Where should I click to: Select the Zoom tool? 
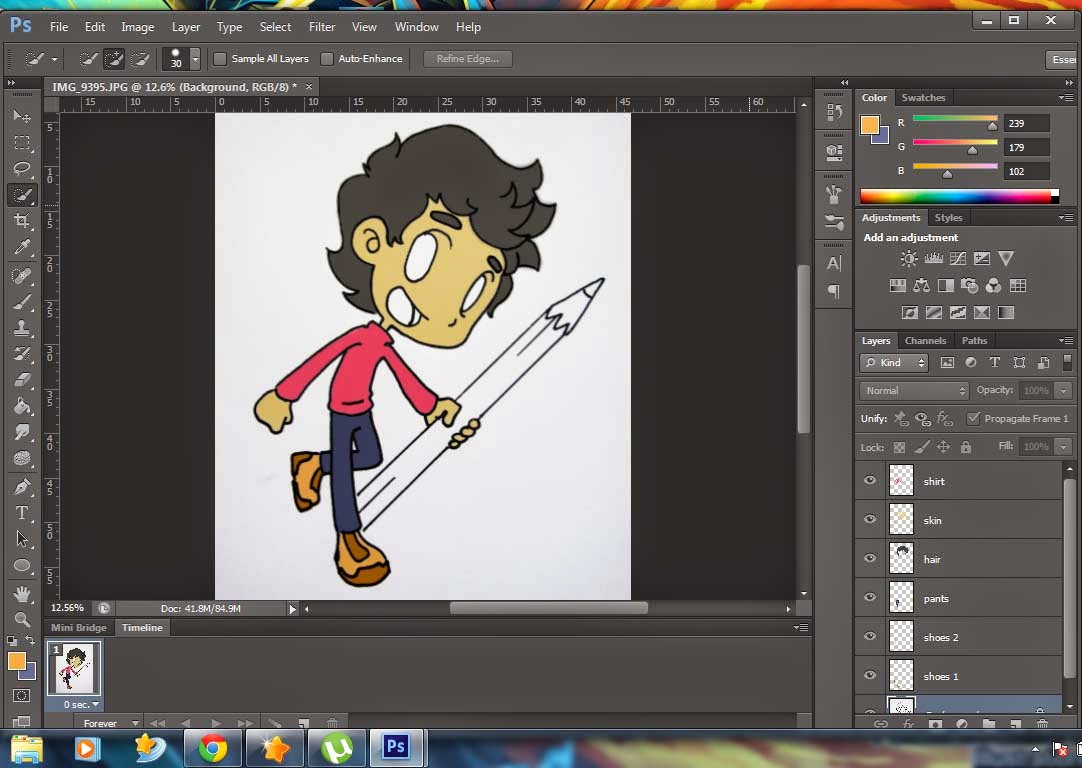[x=22, y=619]
